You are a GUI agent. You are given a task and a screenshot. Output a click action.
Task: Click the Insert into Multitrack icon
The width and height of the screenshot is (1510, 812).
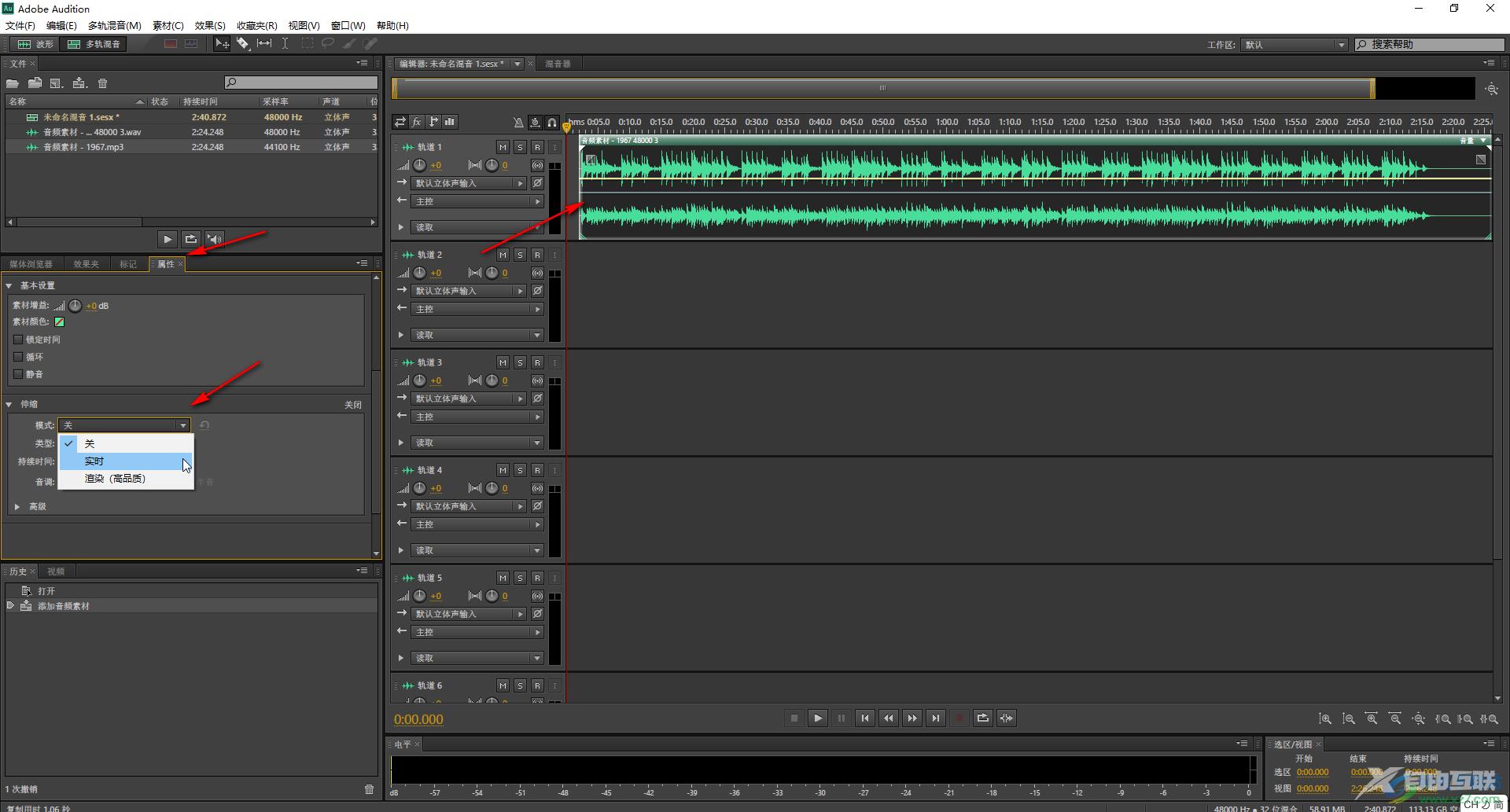[x=79, y=83]
